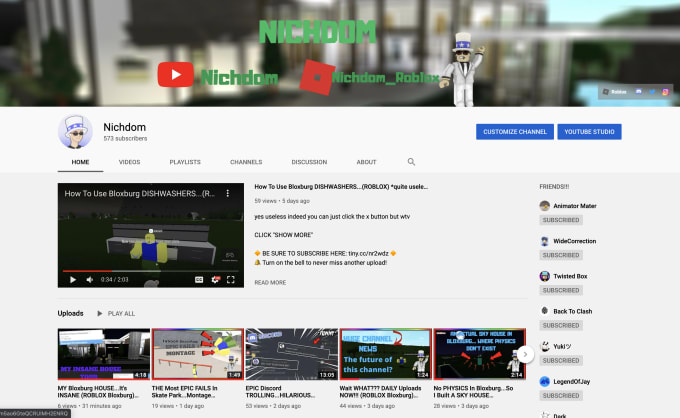Go to the About tab
This screenshot has height=418, width=680.
[x=366, y=162]
